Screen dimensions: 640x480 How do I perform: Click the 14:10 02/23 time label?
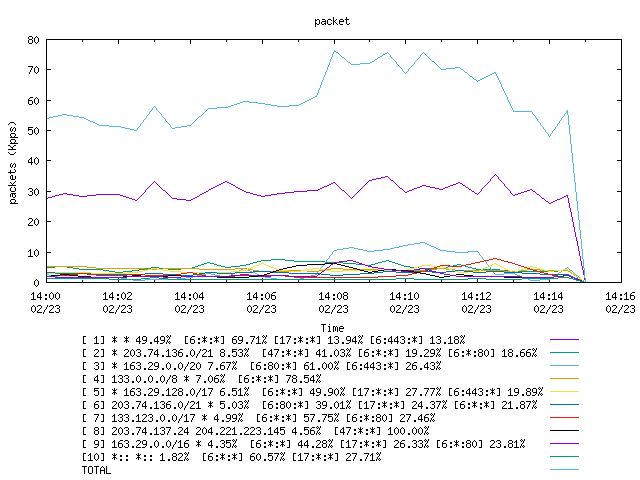(x=404, y=302)
